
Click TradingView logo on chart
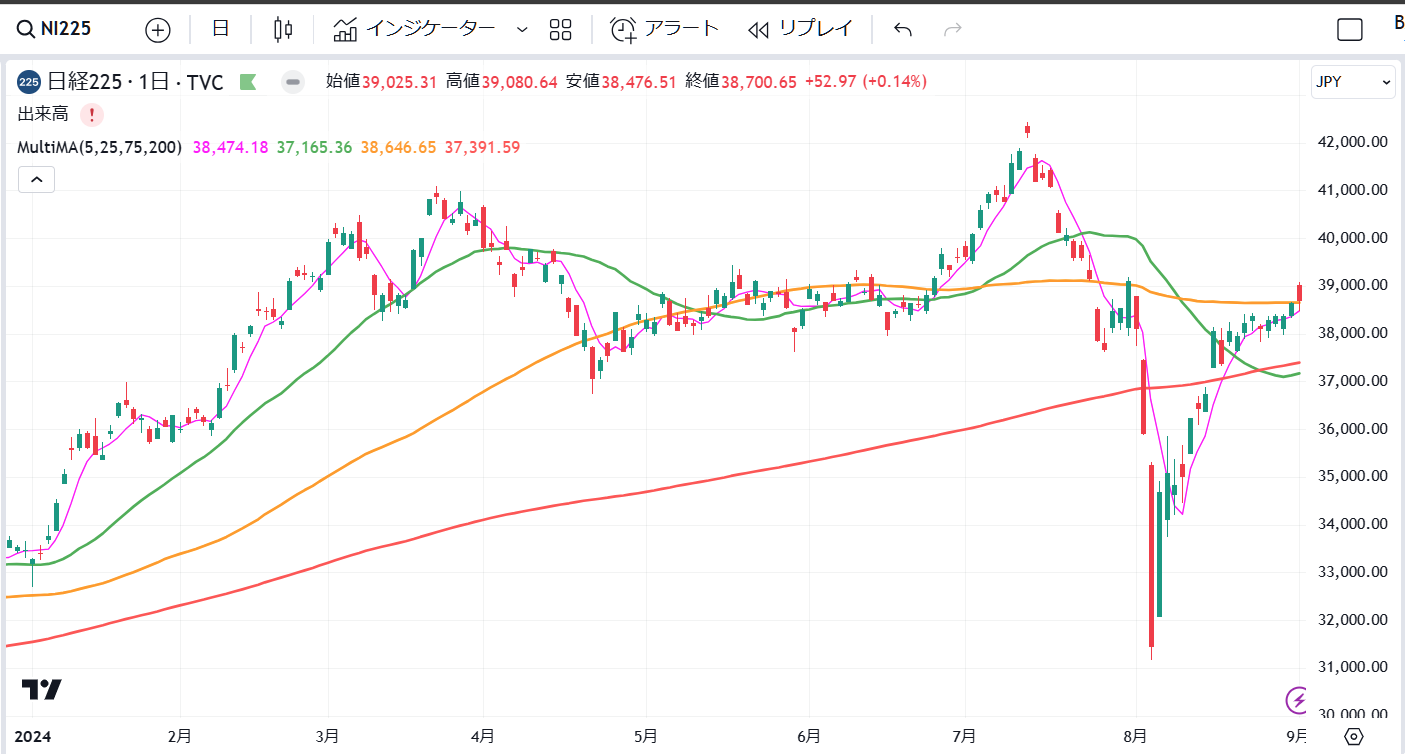pyautogui.click(x=42, y=689)
